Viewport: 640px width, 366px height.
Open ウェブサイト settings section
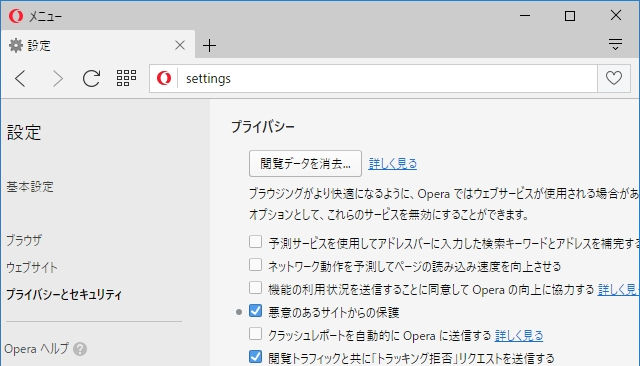tap(32, 267)
